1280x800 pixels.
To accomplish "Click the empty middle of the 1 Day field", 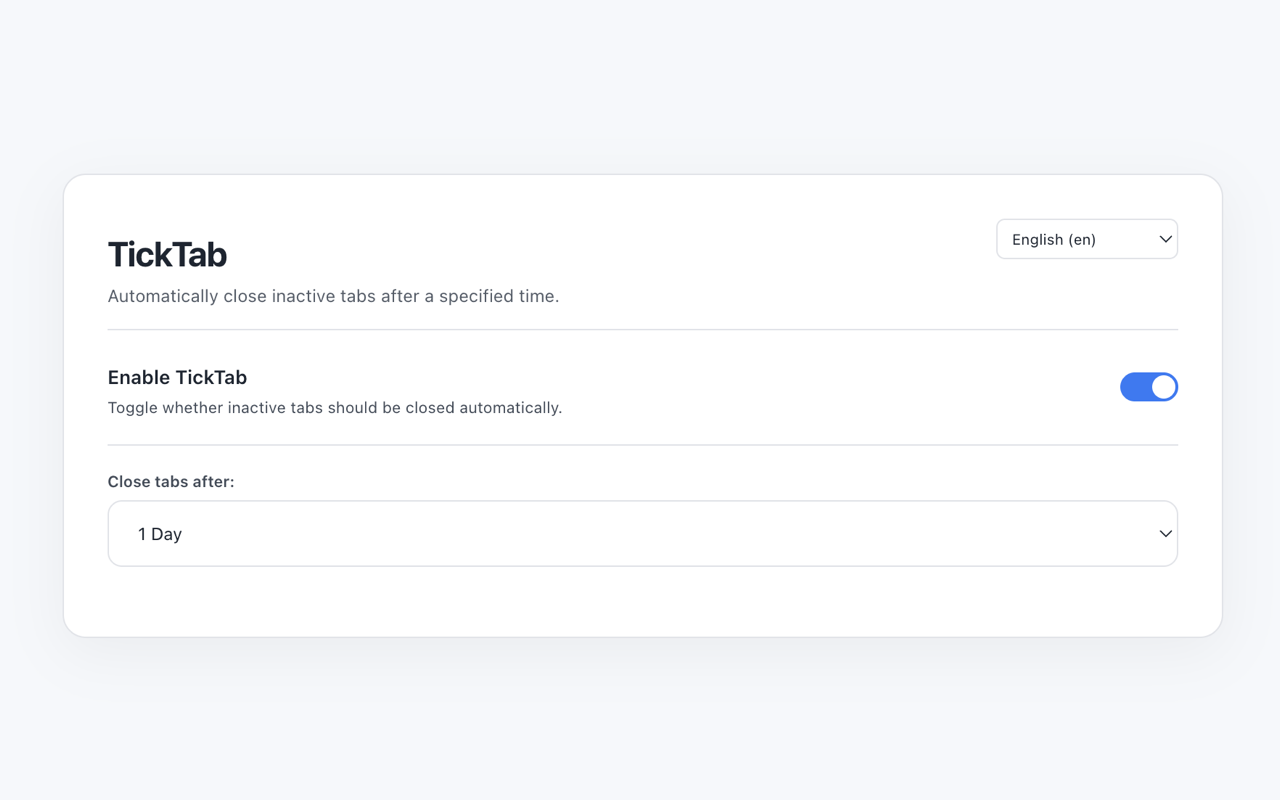I will coord(640,534).
